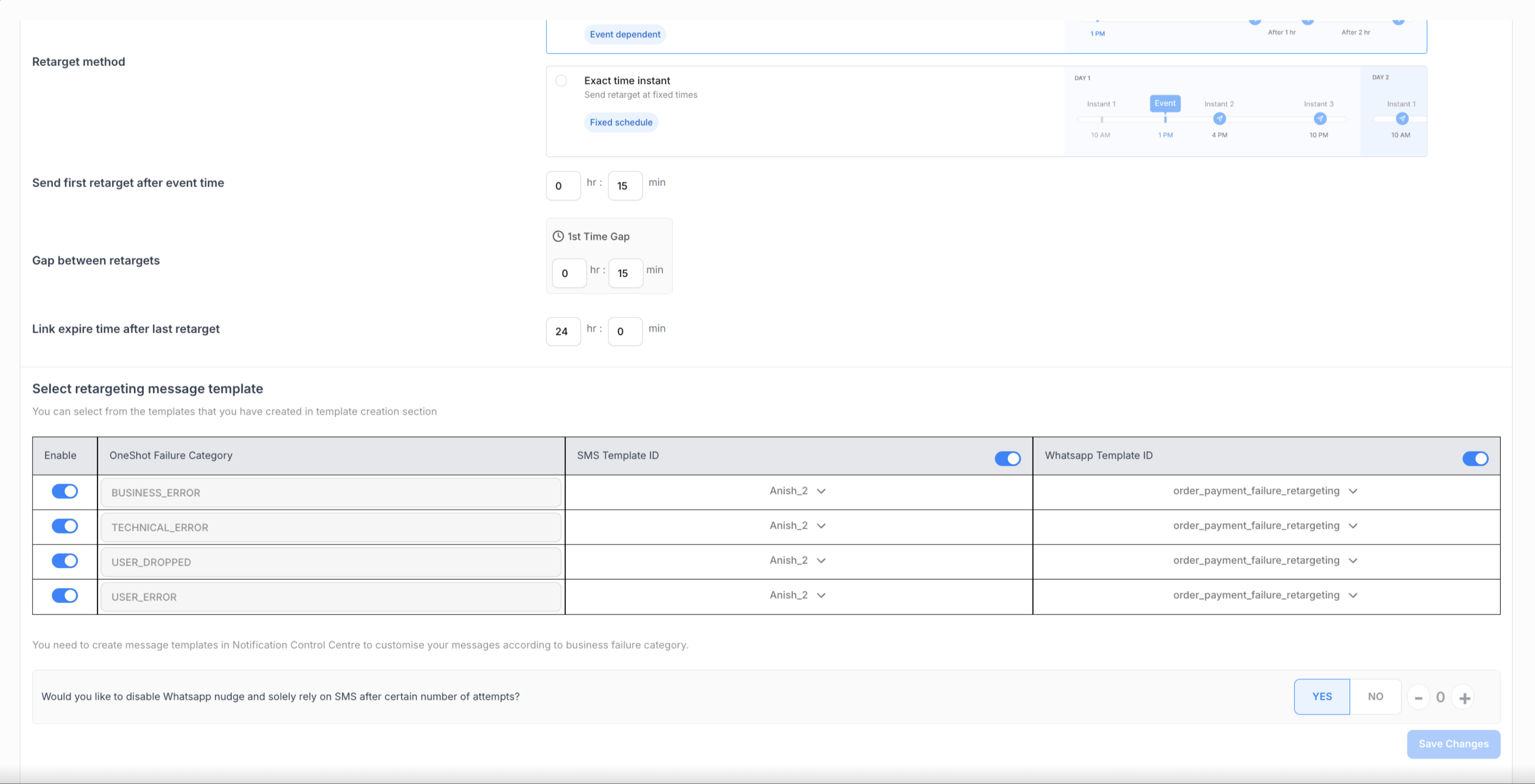This screenshot has height=784, width=1535.
Task: Click the Save Changes button
Action: tap(1453, 744)
